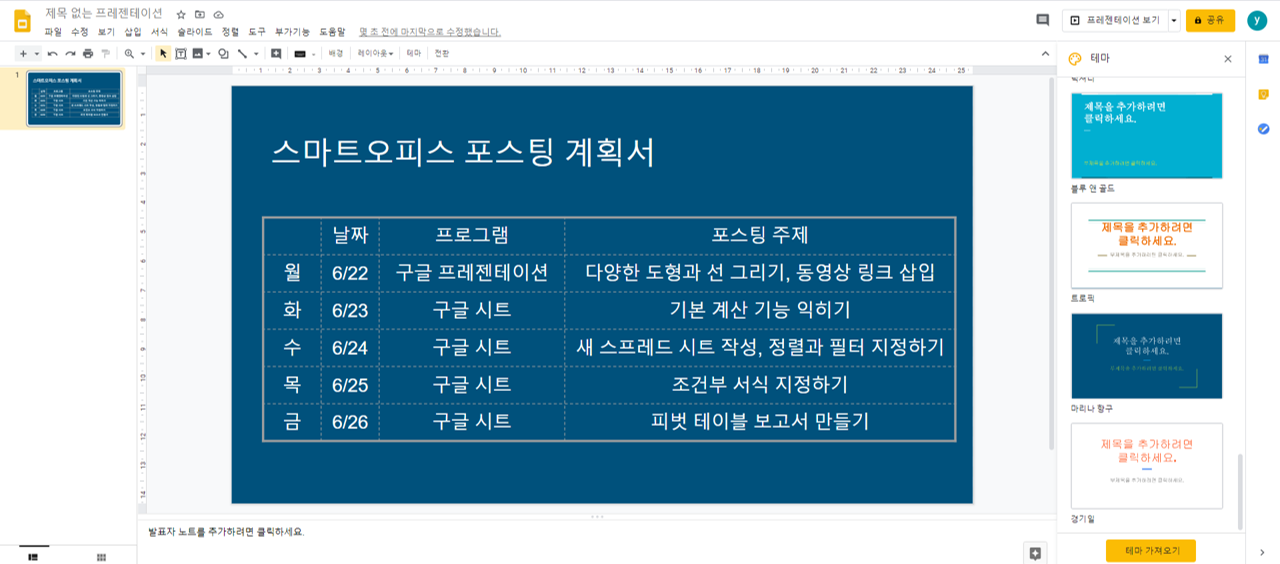The image size is (1280, 564).
Task: Open last edit history link
Action: point(429,32)
